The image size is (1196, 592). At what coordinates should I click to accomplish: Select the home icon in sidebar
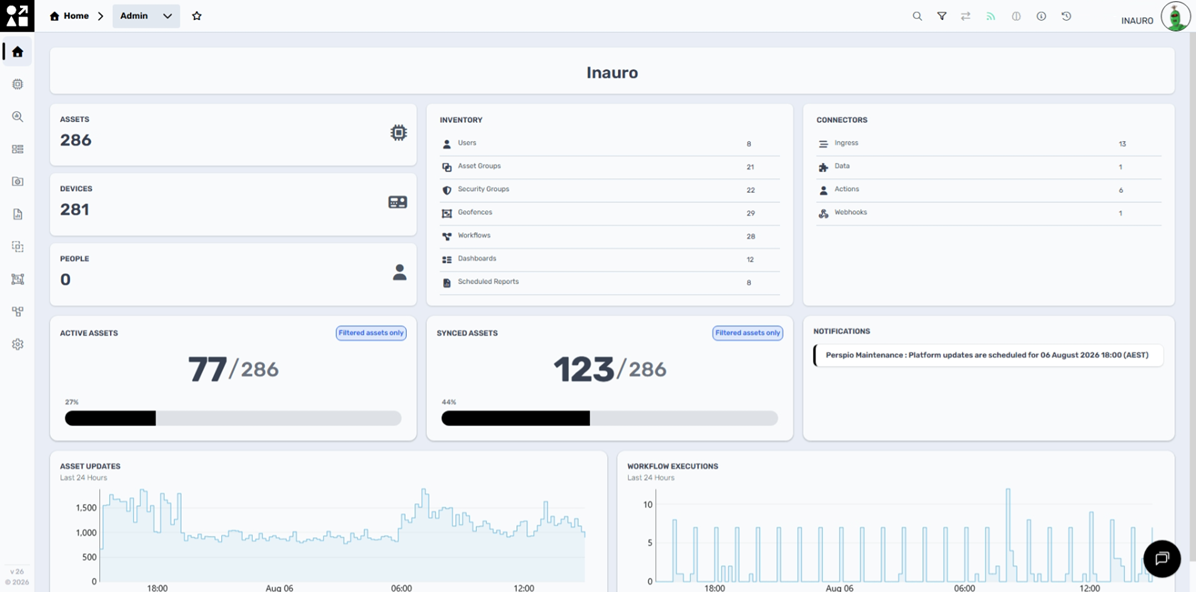[18, 52]
